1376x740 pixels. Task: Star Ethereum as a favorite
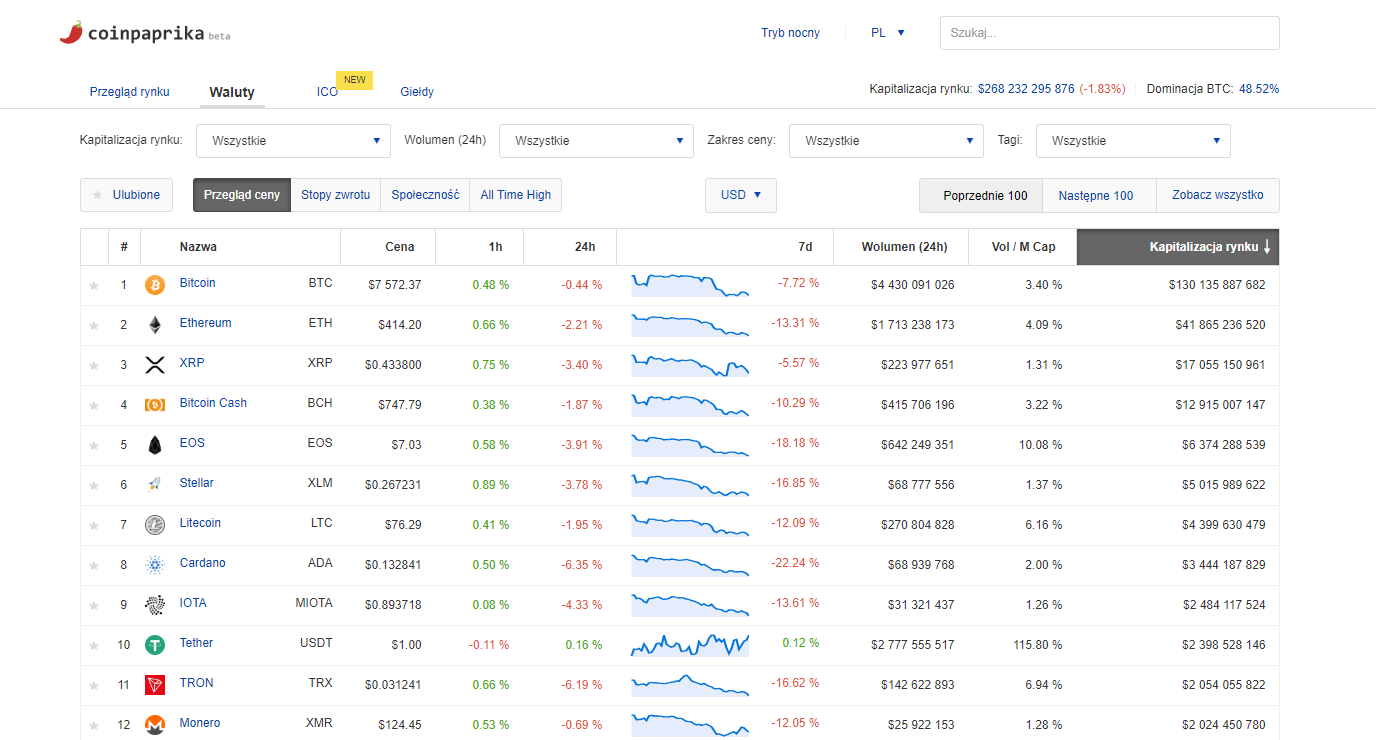[94, 325]
